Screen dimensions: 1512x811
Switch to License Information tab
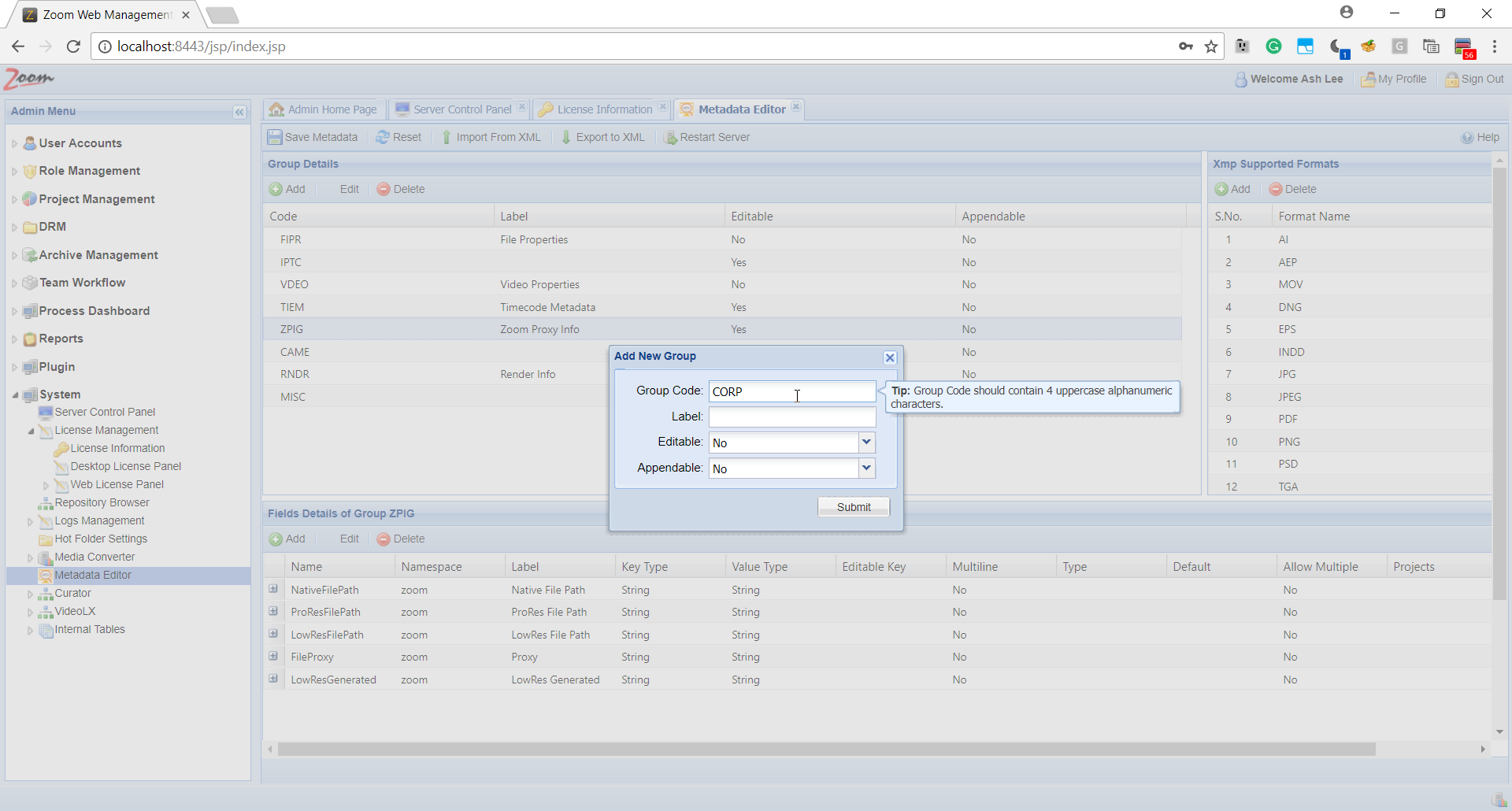point(603,109)
